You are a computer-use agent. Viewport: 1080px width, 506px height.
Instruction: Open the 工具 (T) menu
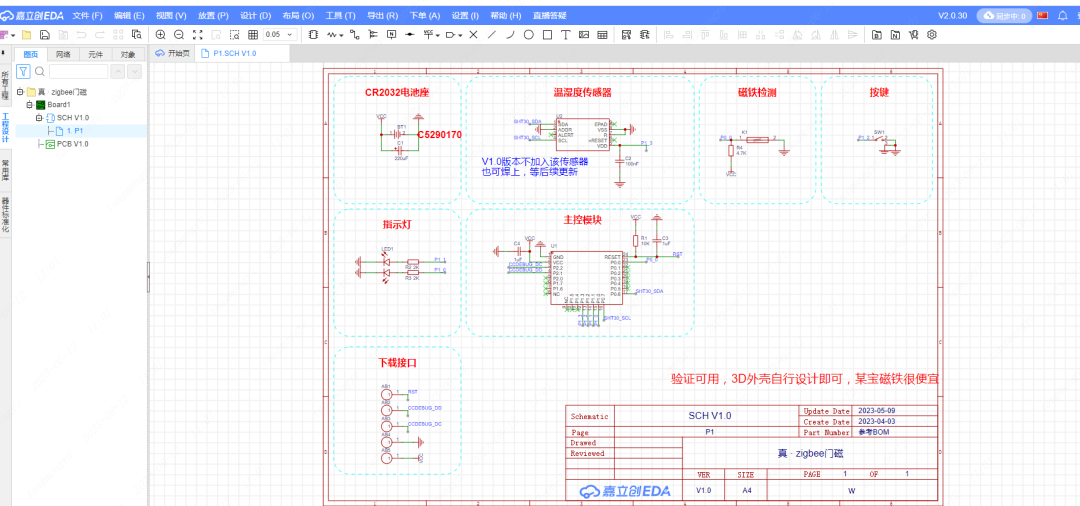click(340, 15)
